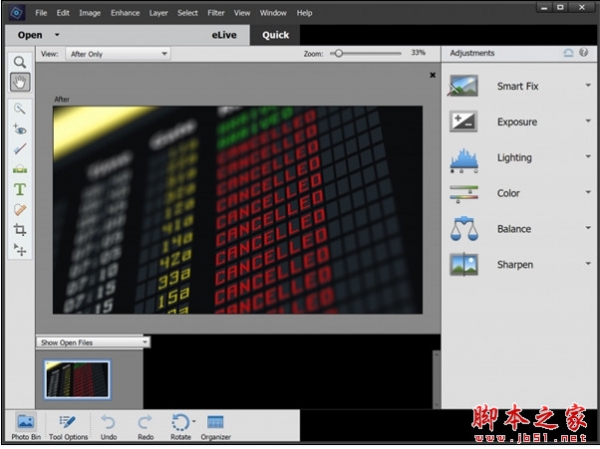
Task: Open the Enhance menu
Action: pos(125,13)
